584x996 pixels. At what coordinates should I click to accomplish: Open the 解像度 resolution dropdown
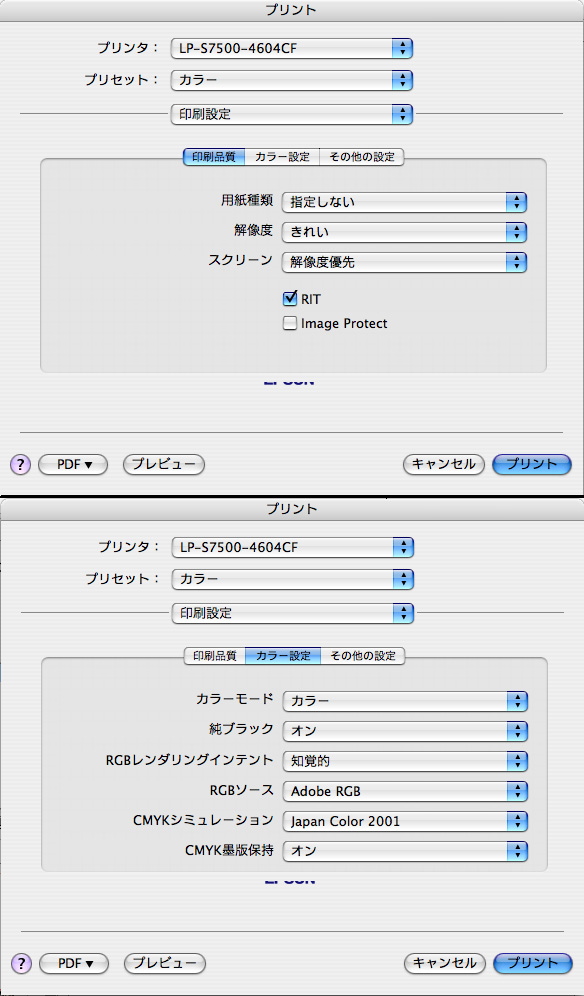click(x=405, y=232)
